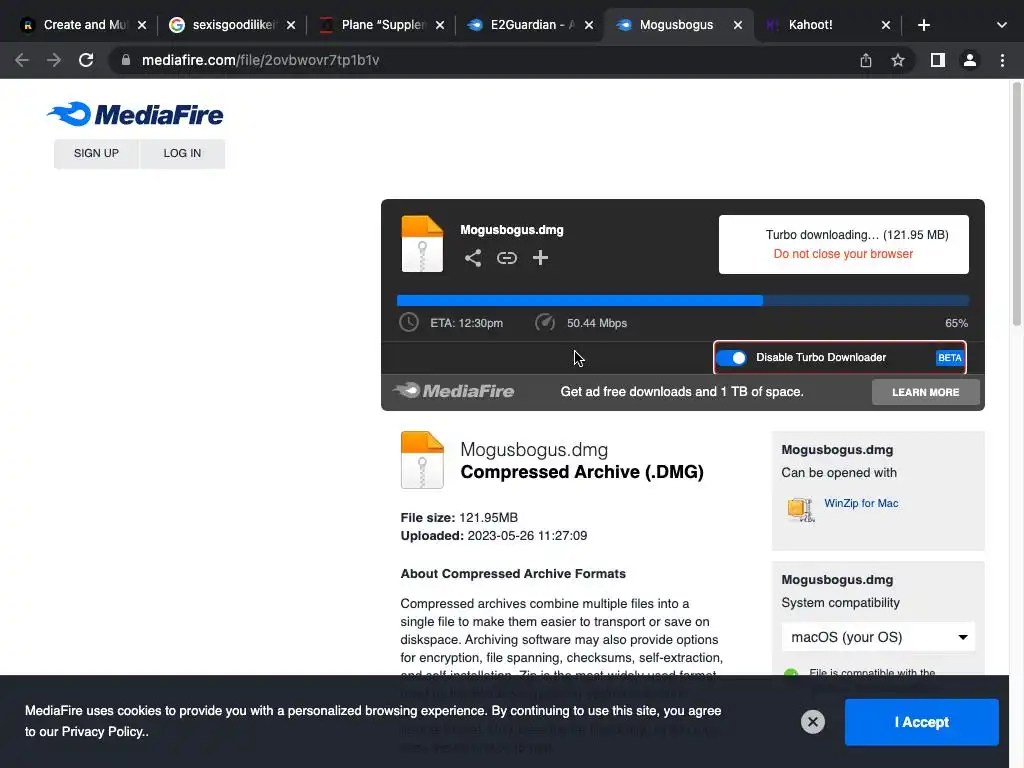Viewport: 1024px width, 768px height.
Task: Click the page vertical scrollbar
Action: tap(1017, 203)
